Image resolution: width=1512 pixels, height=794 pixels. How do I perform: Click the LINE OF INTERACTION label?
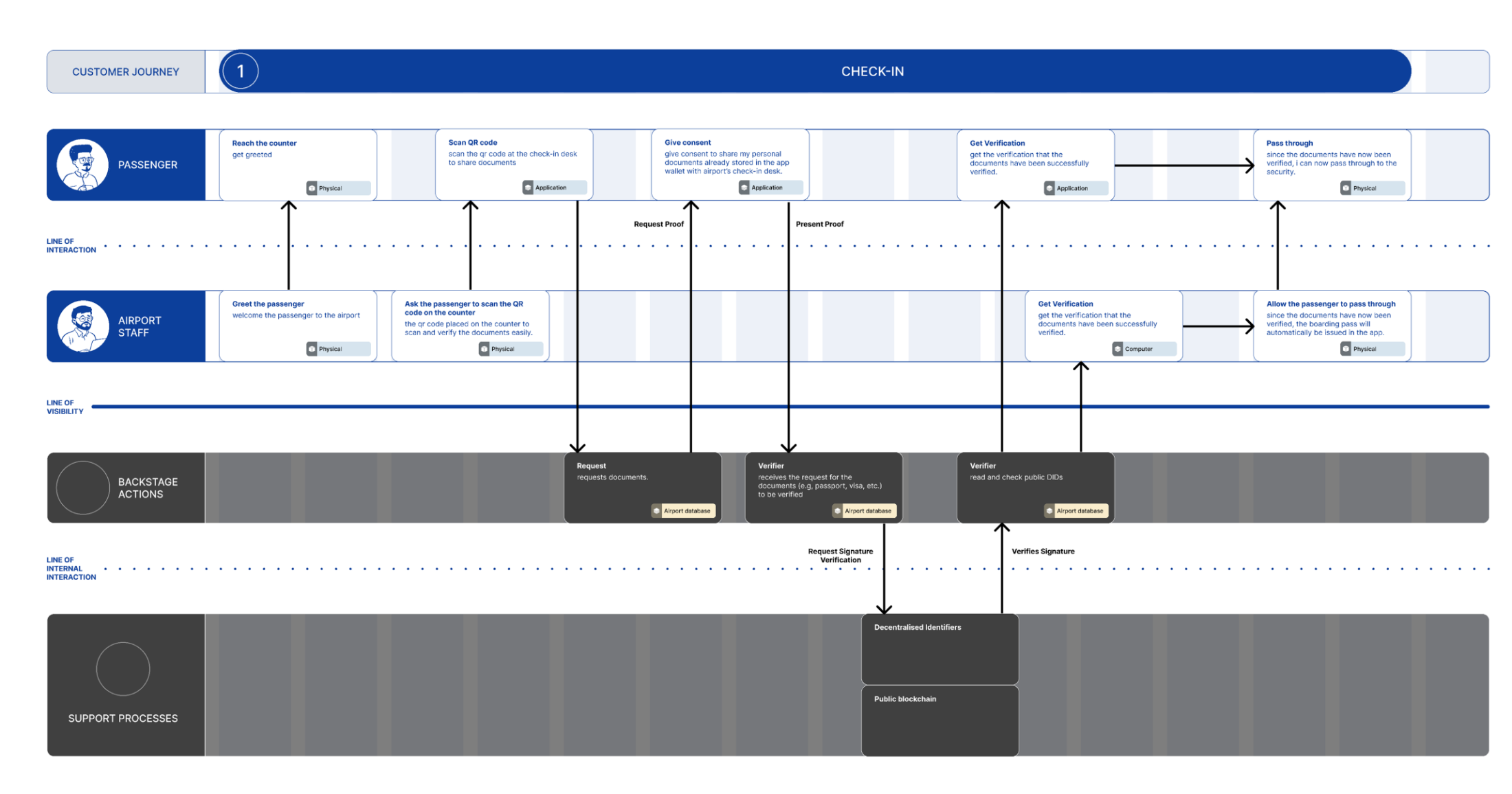point(71,246)
